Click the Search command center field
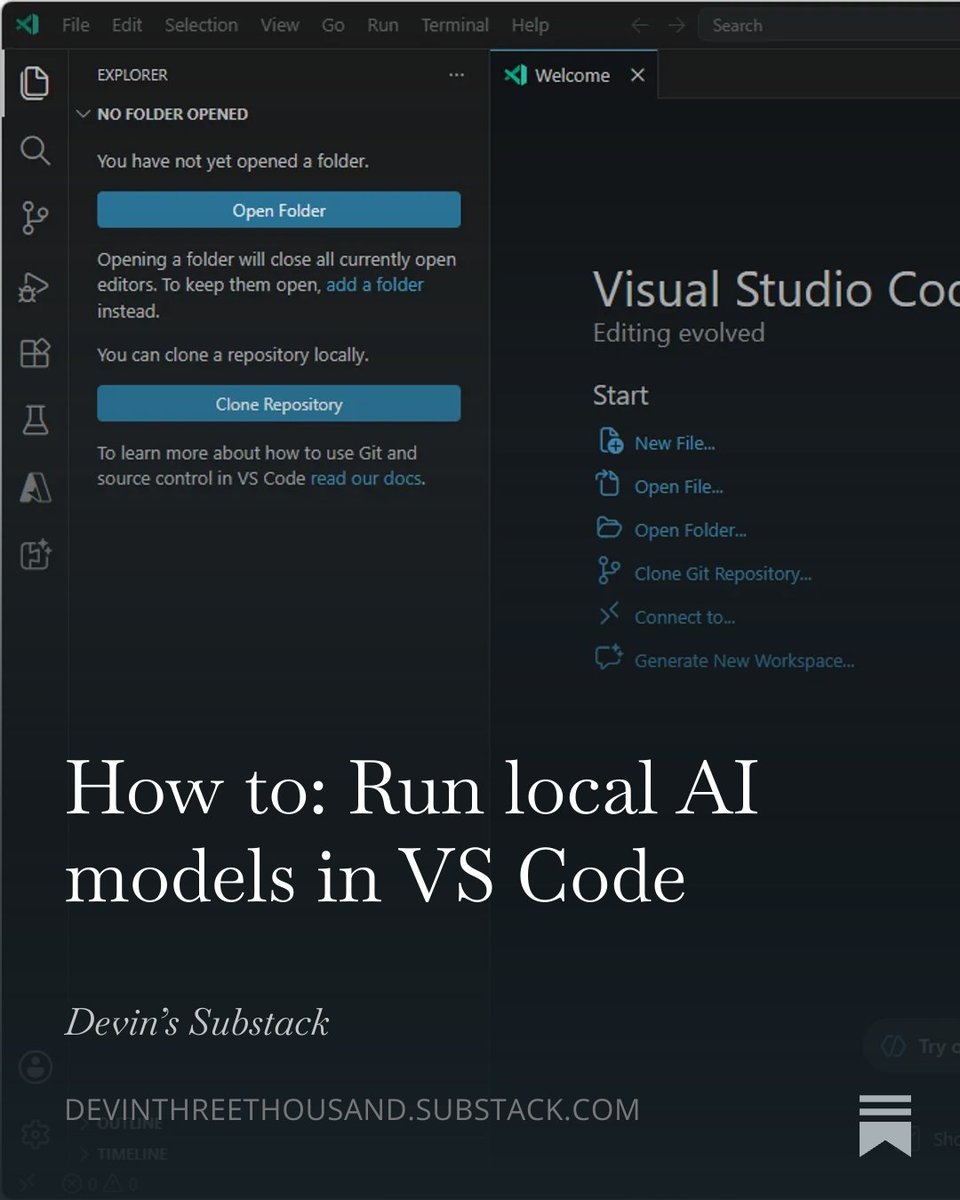The image size is (960, 1200). 829,25
